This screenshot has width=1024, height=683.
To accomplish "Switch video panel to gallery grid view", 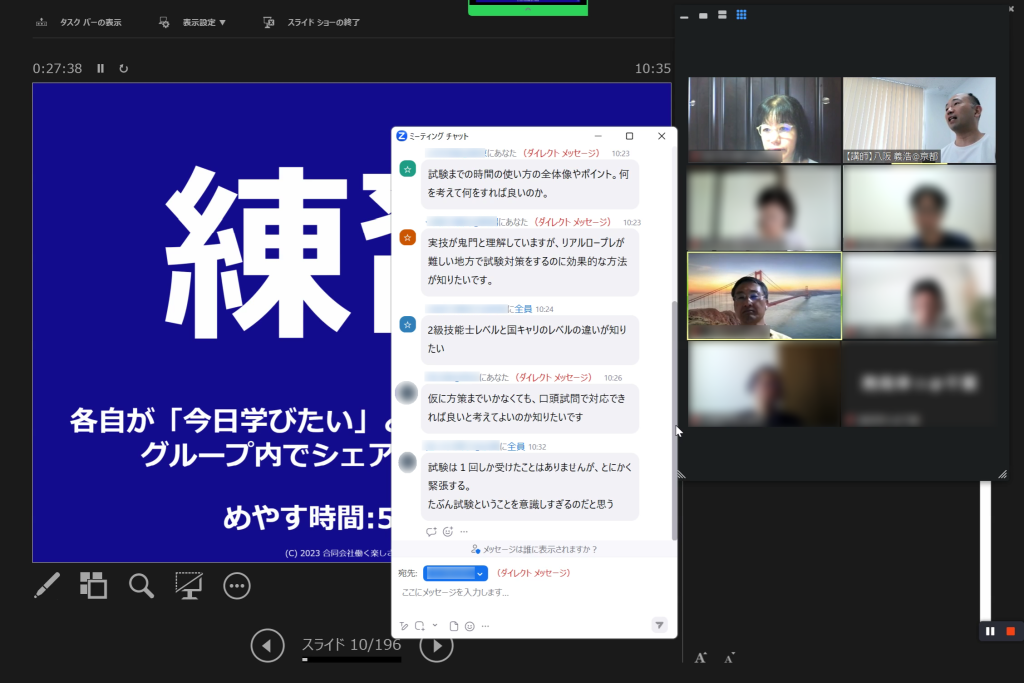I will (741, 15).
